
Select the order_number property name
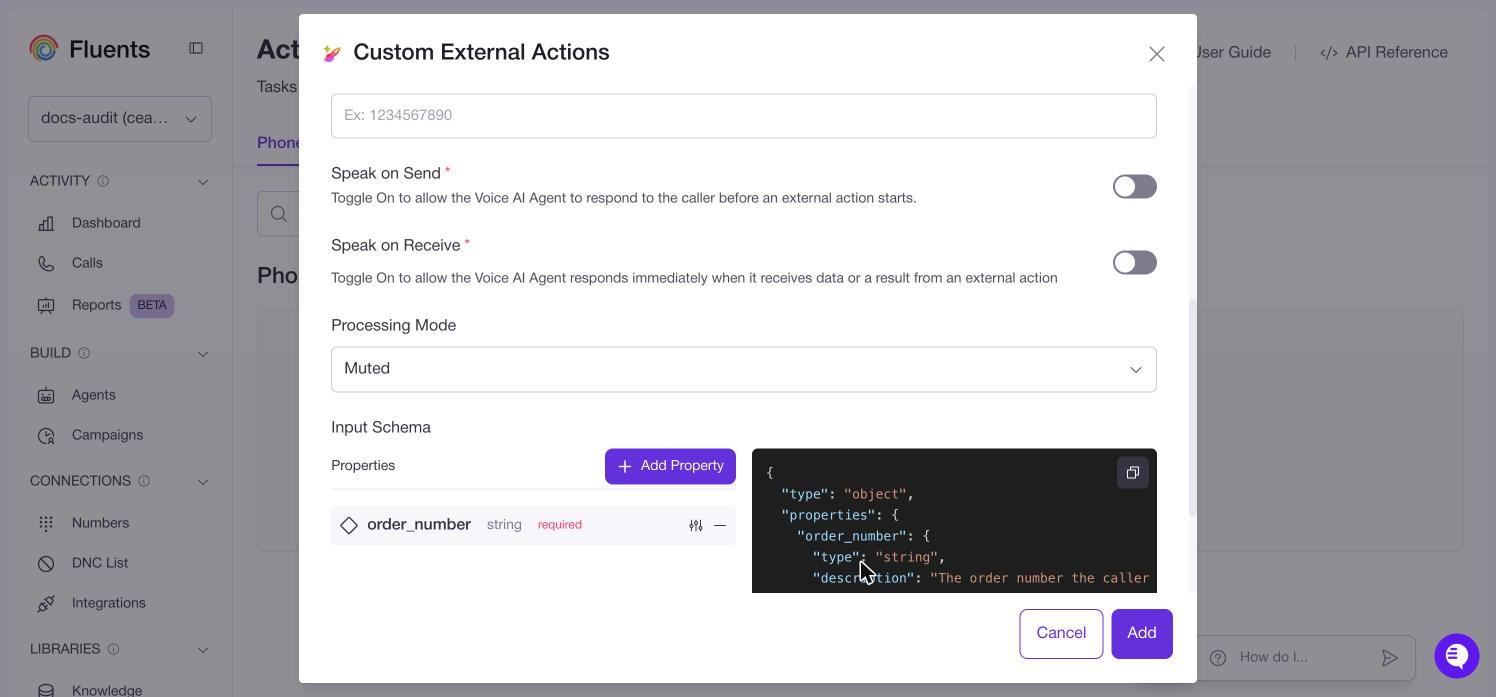click(419, 524)
